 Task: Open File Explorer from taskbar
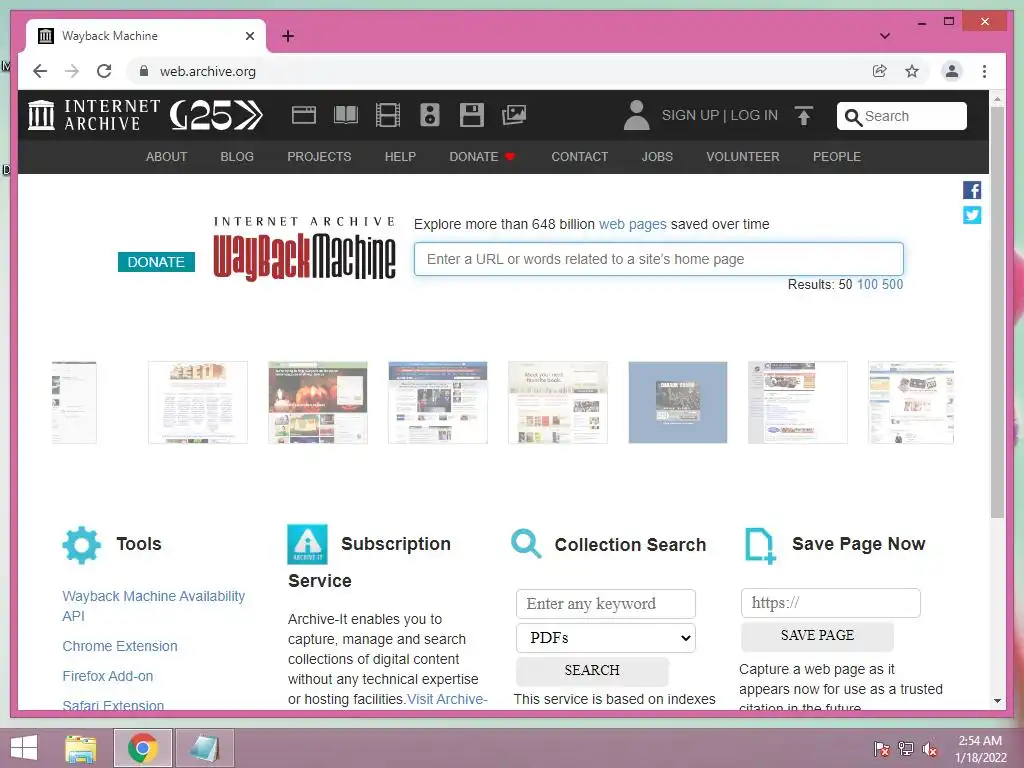pos(81,748)
